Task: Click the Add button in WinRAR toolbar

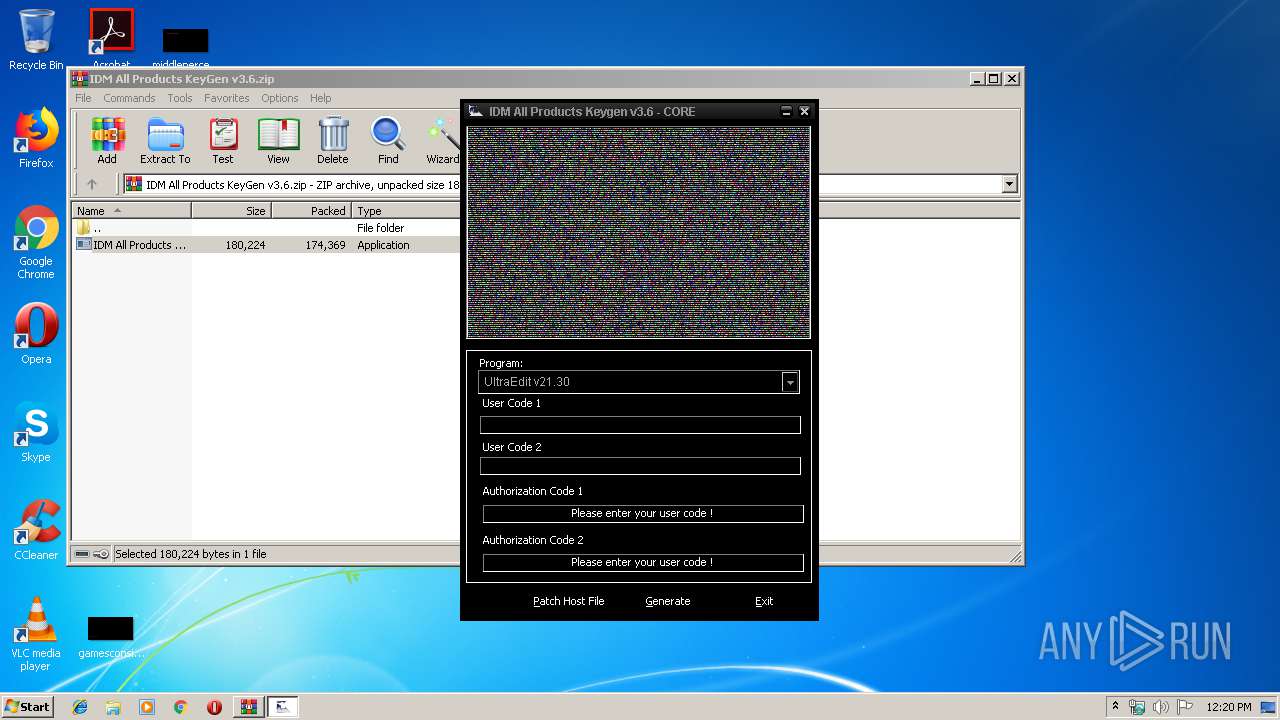Action: click(x=107, y=140)
